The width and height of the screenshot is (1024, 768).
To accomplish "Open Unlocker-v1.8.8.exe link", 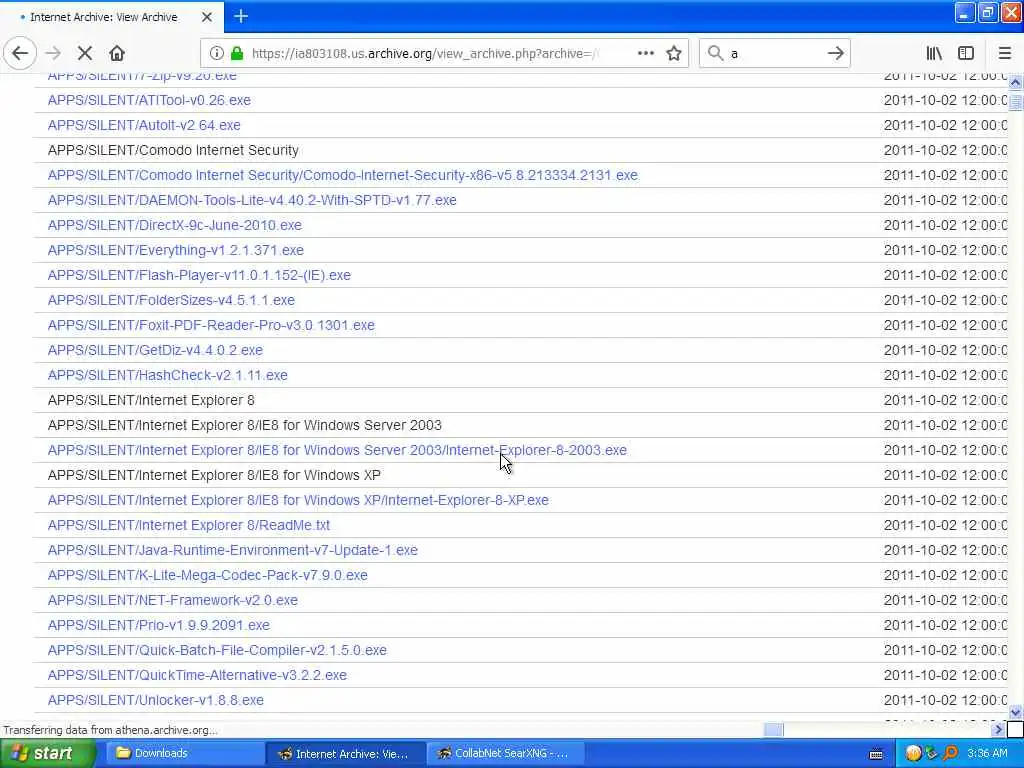I will [155, 700].
